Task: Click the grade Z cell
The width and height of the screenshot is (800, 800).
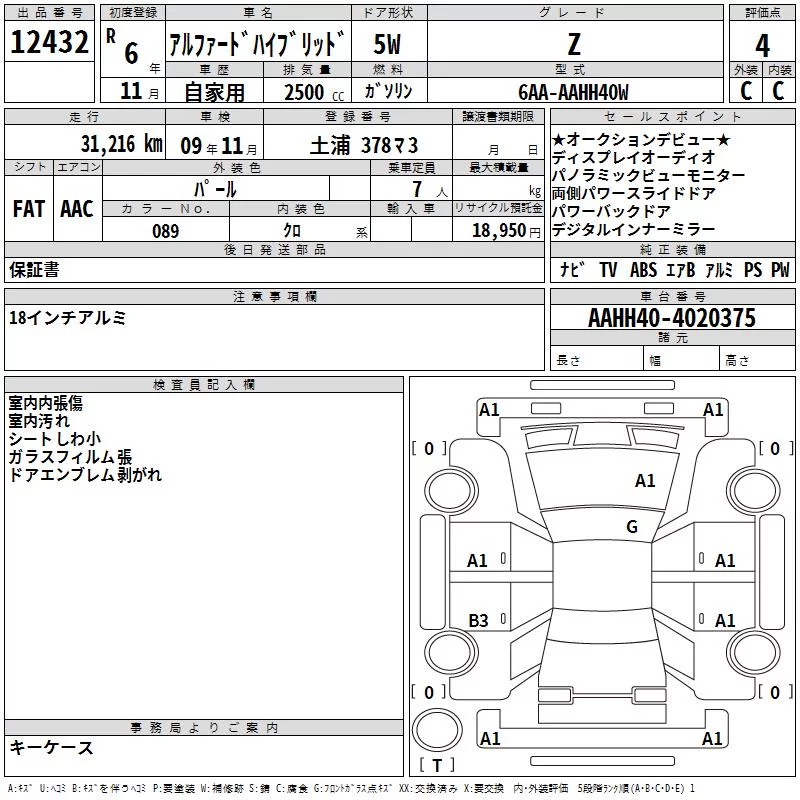Action: [575, 44]
